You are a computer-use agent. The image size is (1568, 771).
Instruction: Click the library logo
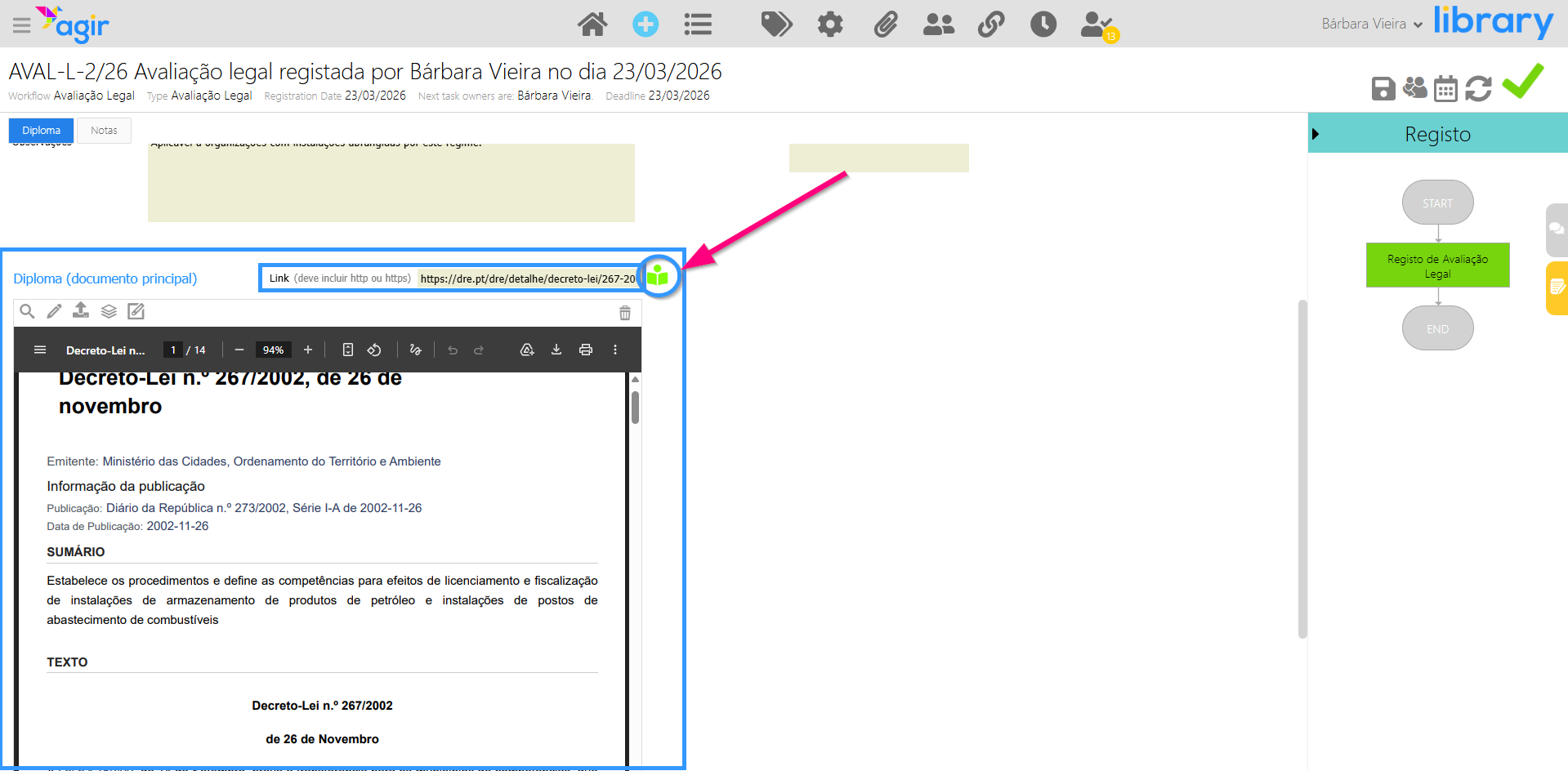1493,22
